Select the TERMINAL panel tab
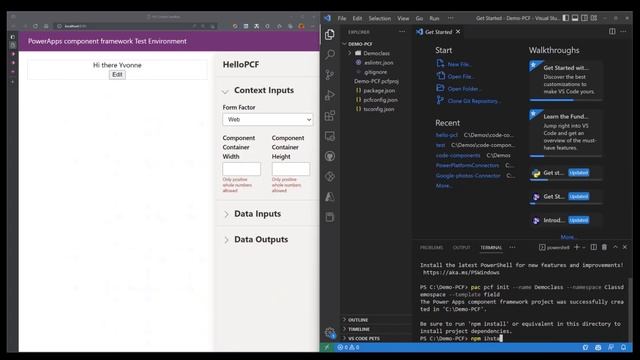The height and width of the screenshot is (360, 640). [491, 248]
